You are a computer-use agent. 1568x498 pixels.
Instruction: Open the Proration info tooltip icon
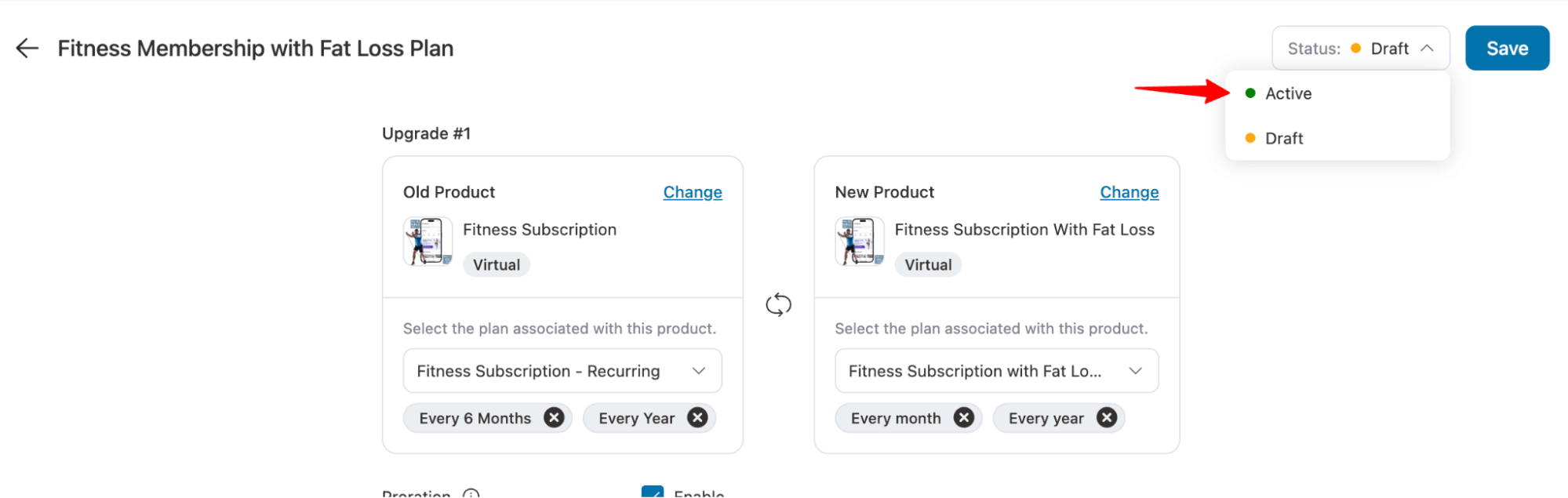point(471,493)
